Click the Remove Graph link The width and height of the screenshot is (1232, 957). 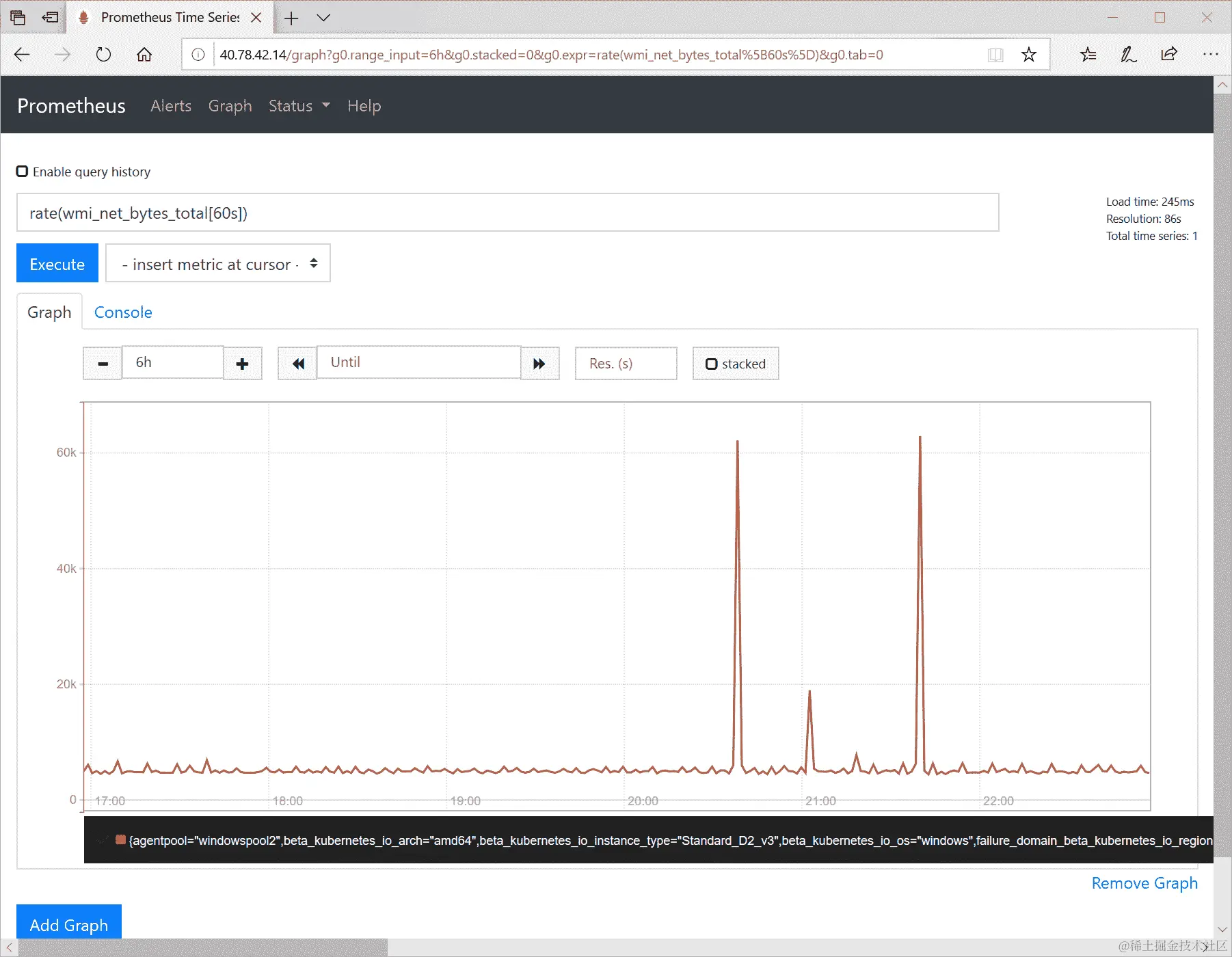pos(1144,883)
